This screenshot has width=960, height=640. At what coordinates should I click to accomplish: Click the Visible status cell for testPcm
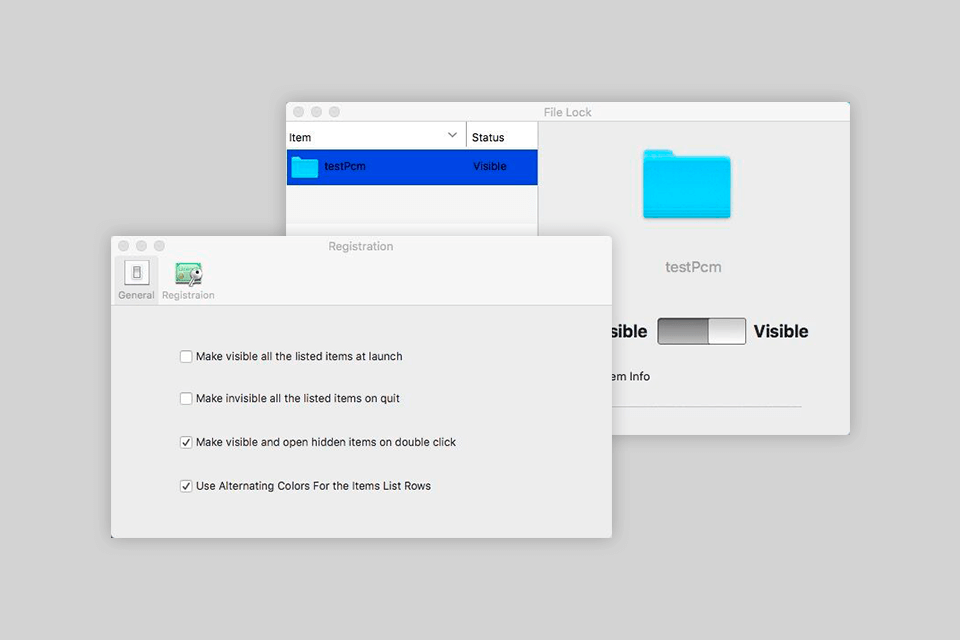pyautogui.click(x=490, y=167)
